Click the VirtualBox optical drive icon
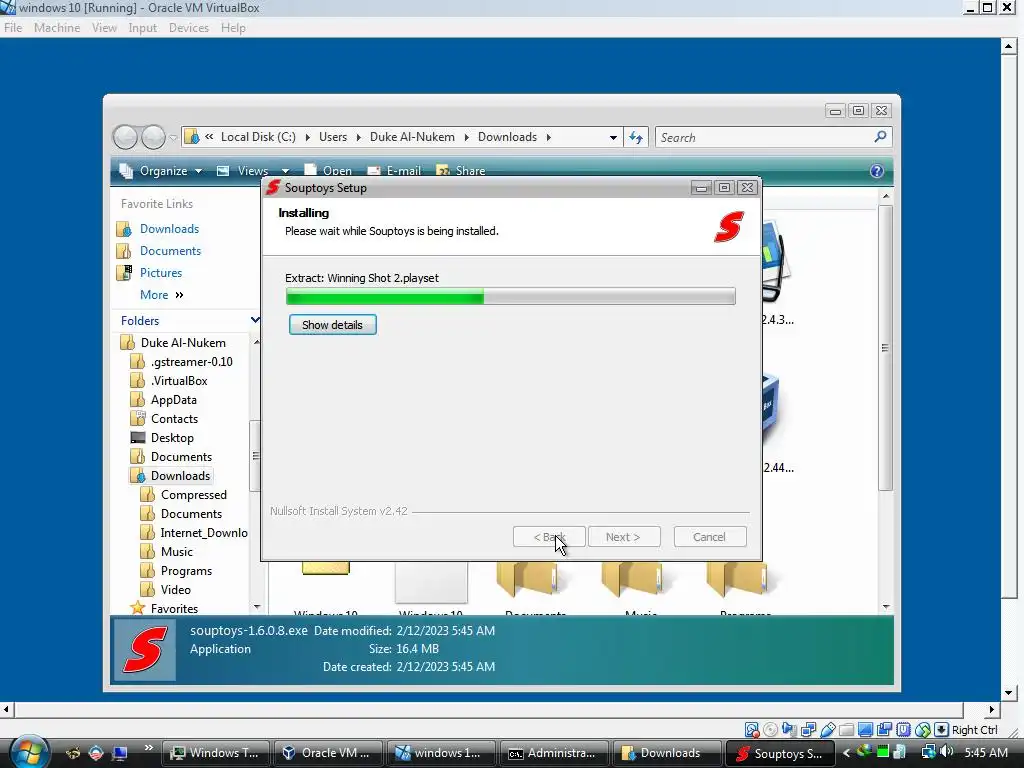This screenshot has width=1024, height=768. click(771, 729)
